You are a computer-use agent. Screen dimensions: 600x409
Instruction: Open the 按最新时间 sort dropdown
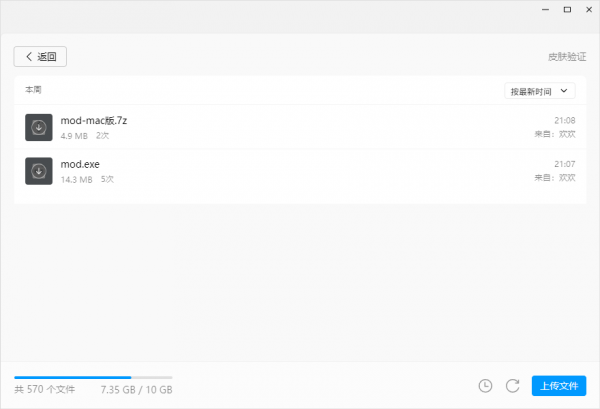539,91
